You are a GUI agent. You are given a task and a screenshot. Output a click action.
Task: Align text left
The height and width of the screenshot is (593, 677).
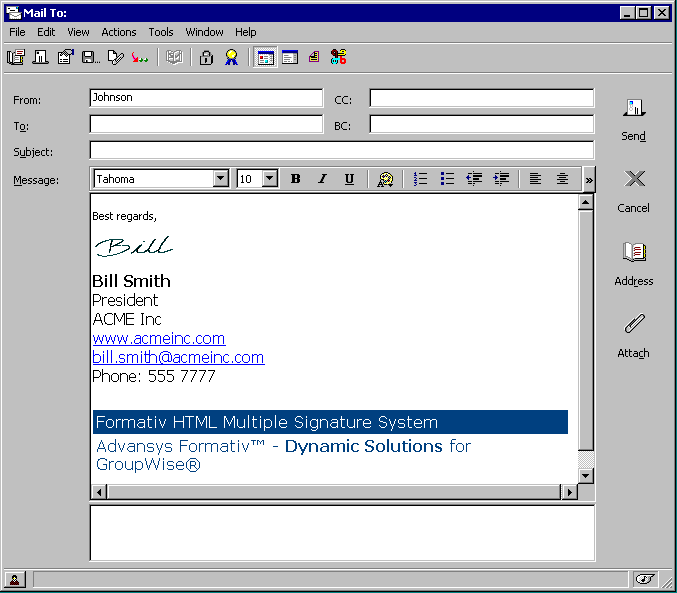tap(535, 179)
